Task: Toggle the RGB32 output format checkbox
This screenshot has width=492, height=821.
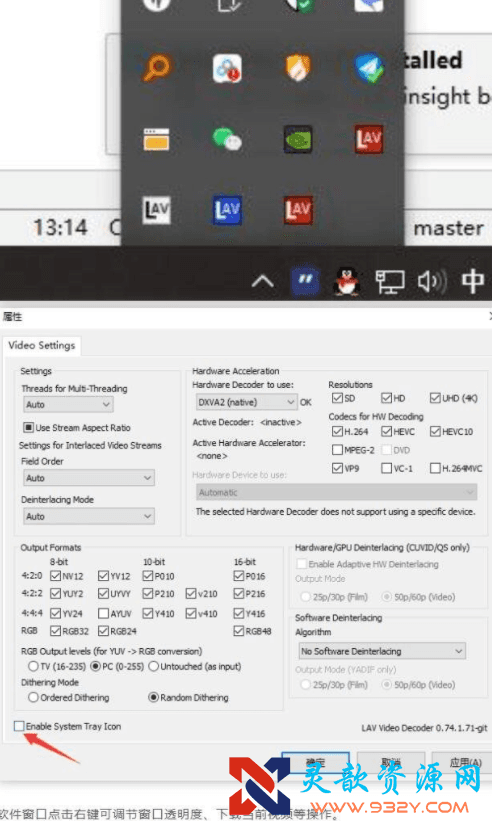Action: pyautogui.click(x=55, y=631)
